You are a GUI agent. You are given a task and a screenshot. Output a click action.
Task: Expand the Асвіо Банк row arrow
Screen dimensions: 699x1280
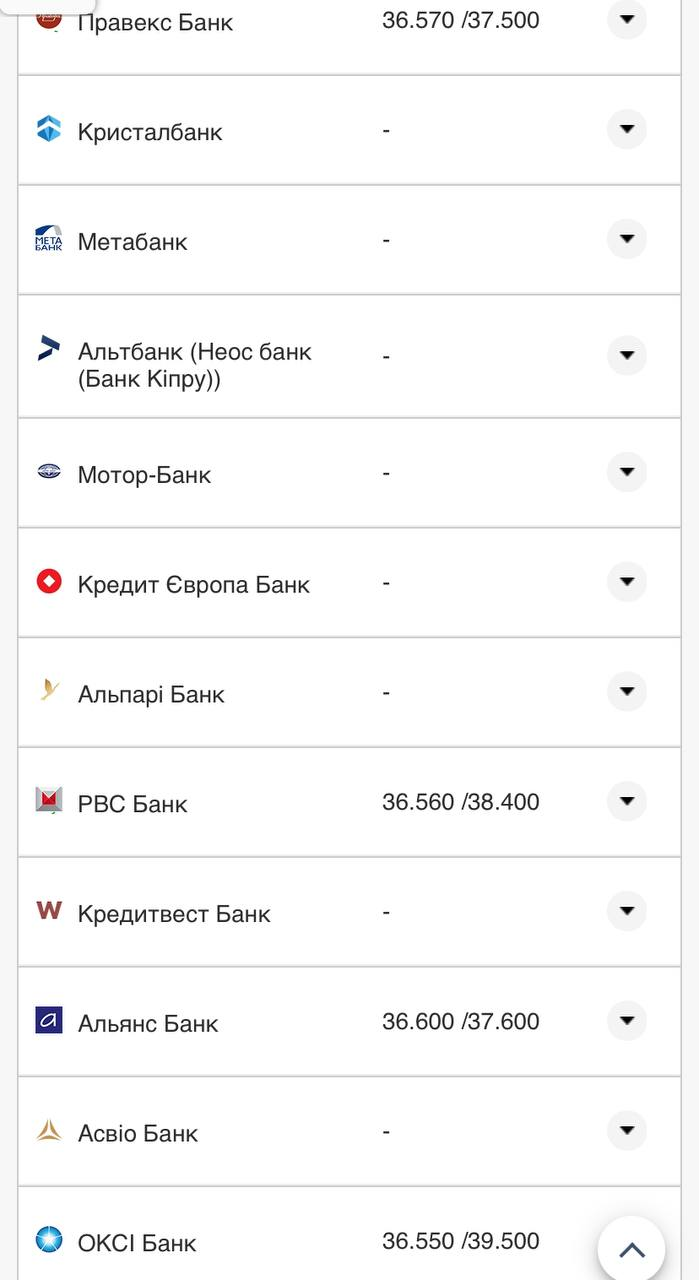(627, 1131)
